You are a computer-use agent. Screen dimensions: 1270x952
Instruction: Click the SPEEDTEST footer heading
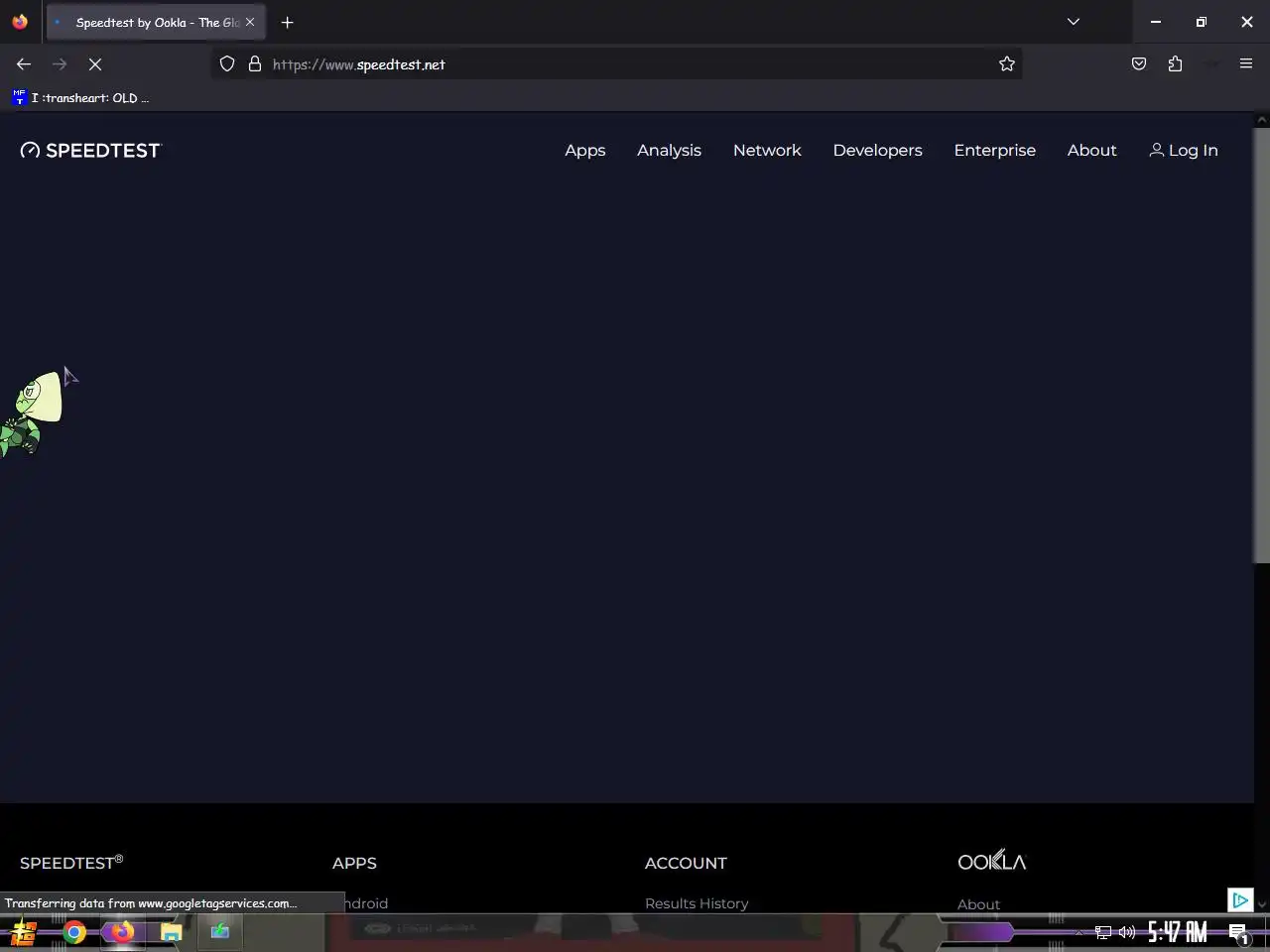pos(71,862)
